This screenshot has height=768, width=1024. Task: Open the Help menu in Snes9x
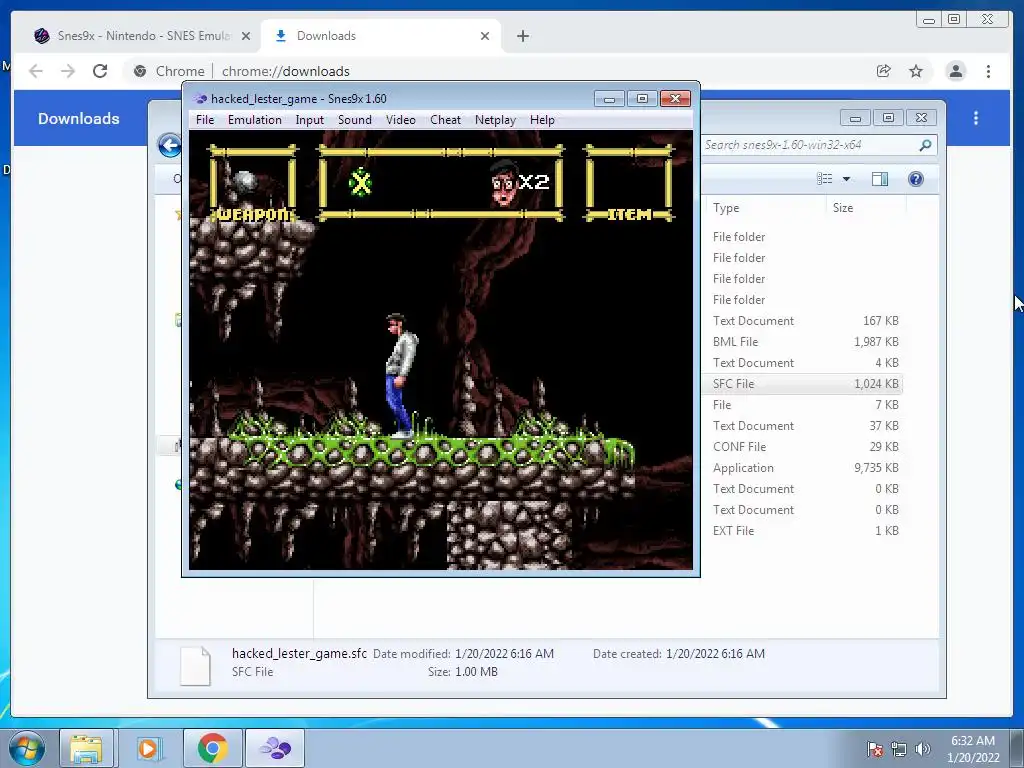point(542,120)
